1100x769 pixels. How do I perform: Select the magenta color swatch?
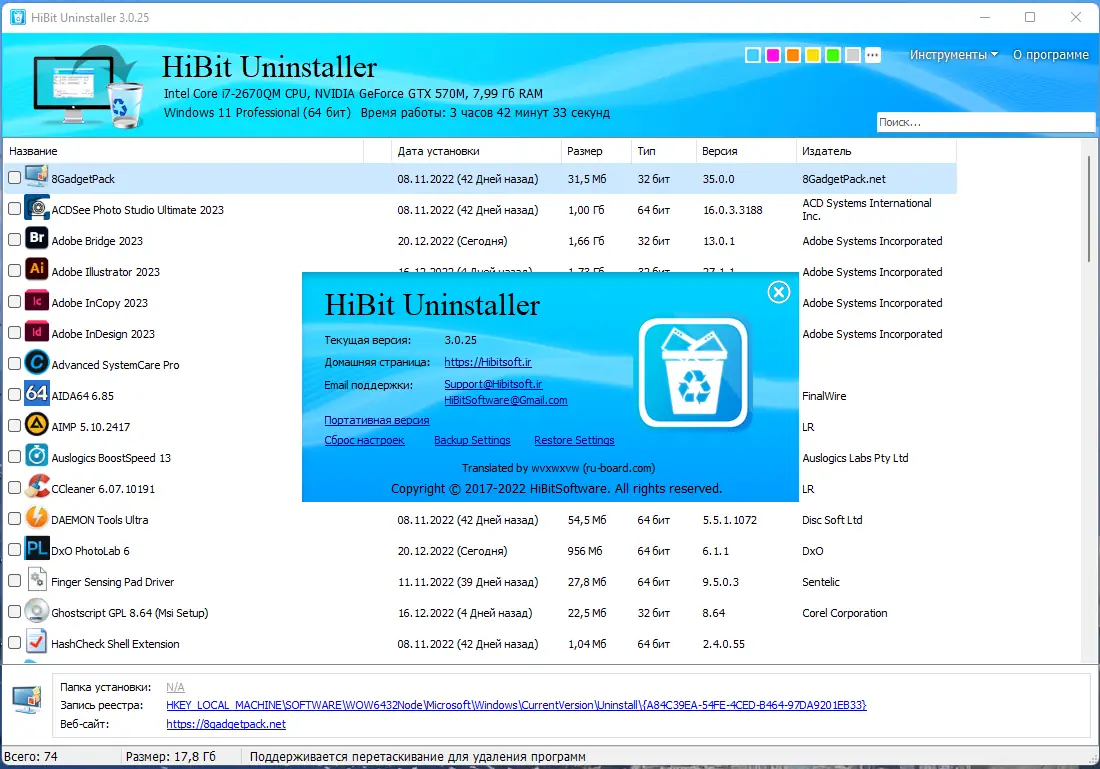(x=772, y=55)
